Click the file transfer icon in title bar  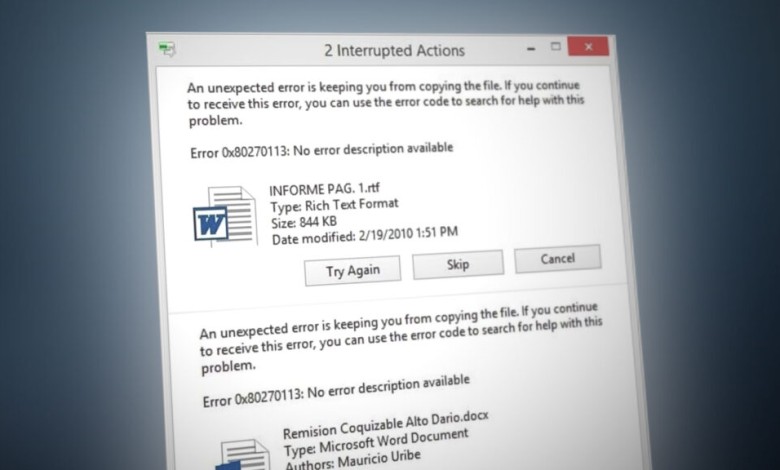(x=167, y=49)
